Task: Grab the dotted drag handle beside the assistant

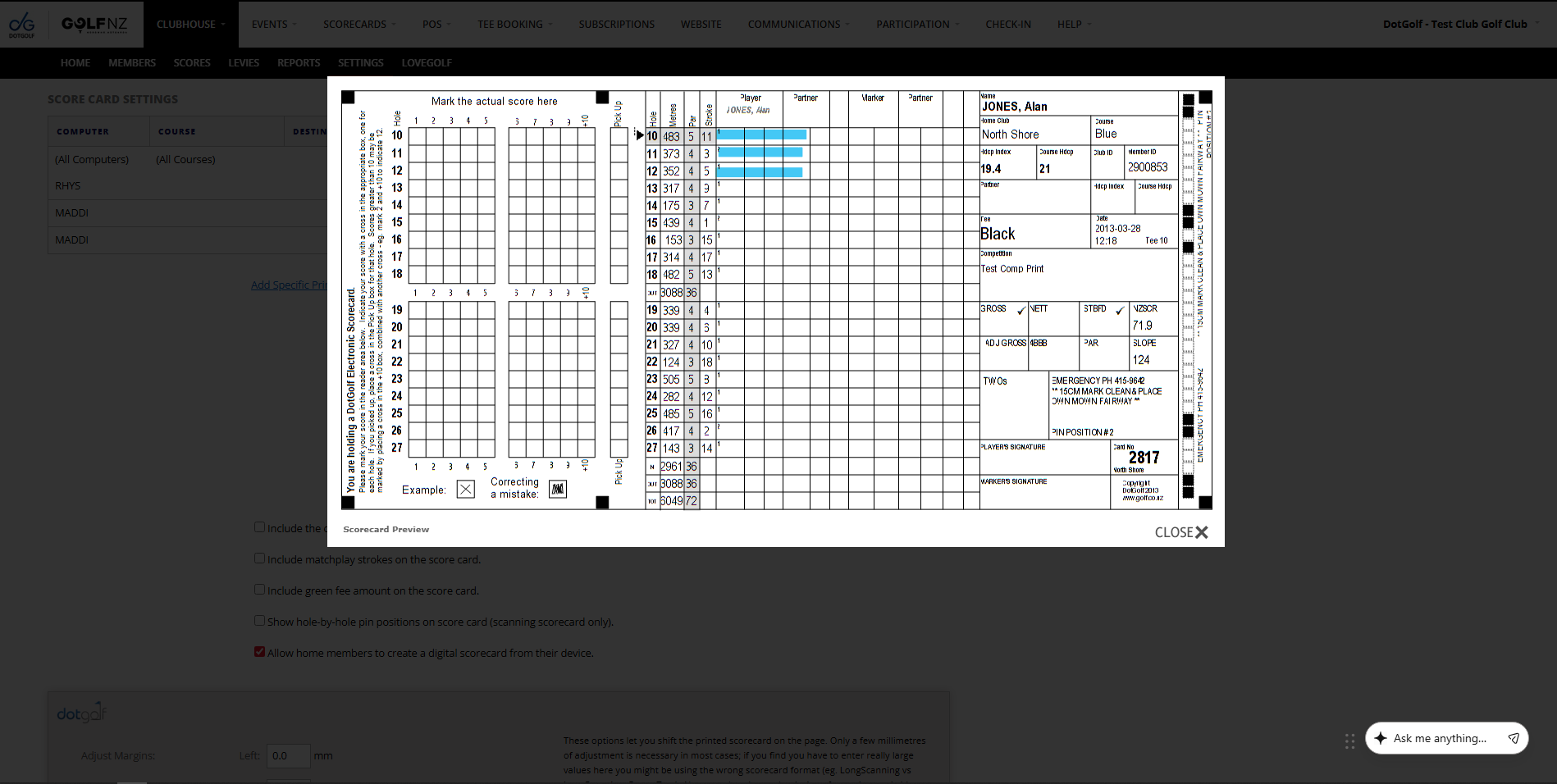Action: click(x=1349, y=741)
